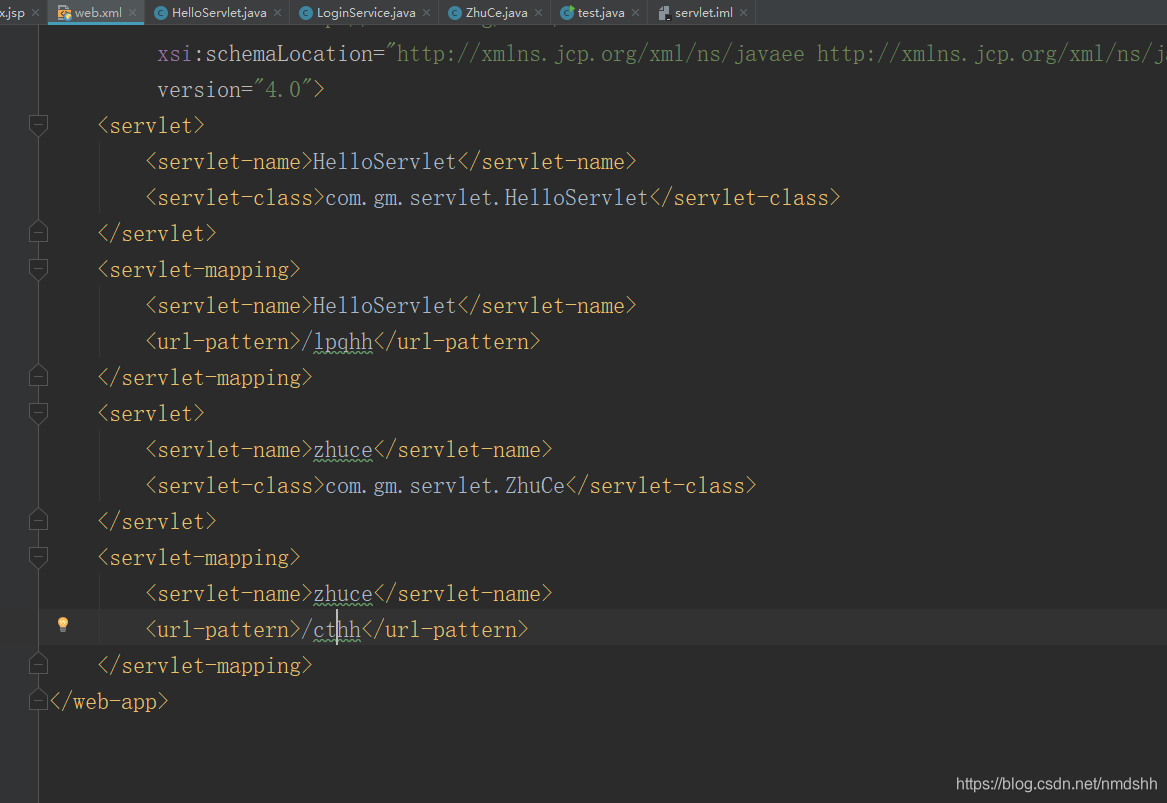The image size is (1167, 803).
Task: Collapse the <servlet-mapping> block containing /cthh
Action: tap(39, 557)
